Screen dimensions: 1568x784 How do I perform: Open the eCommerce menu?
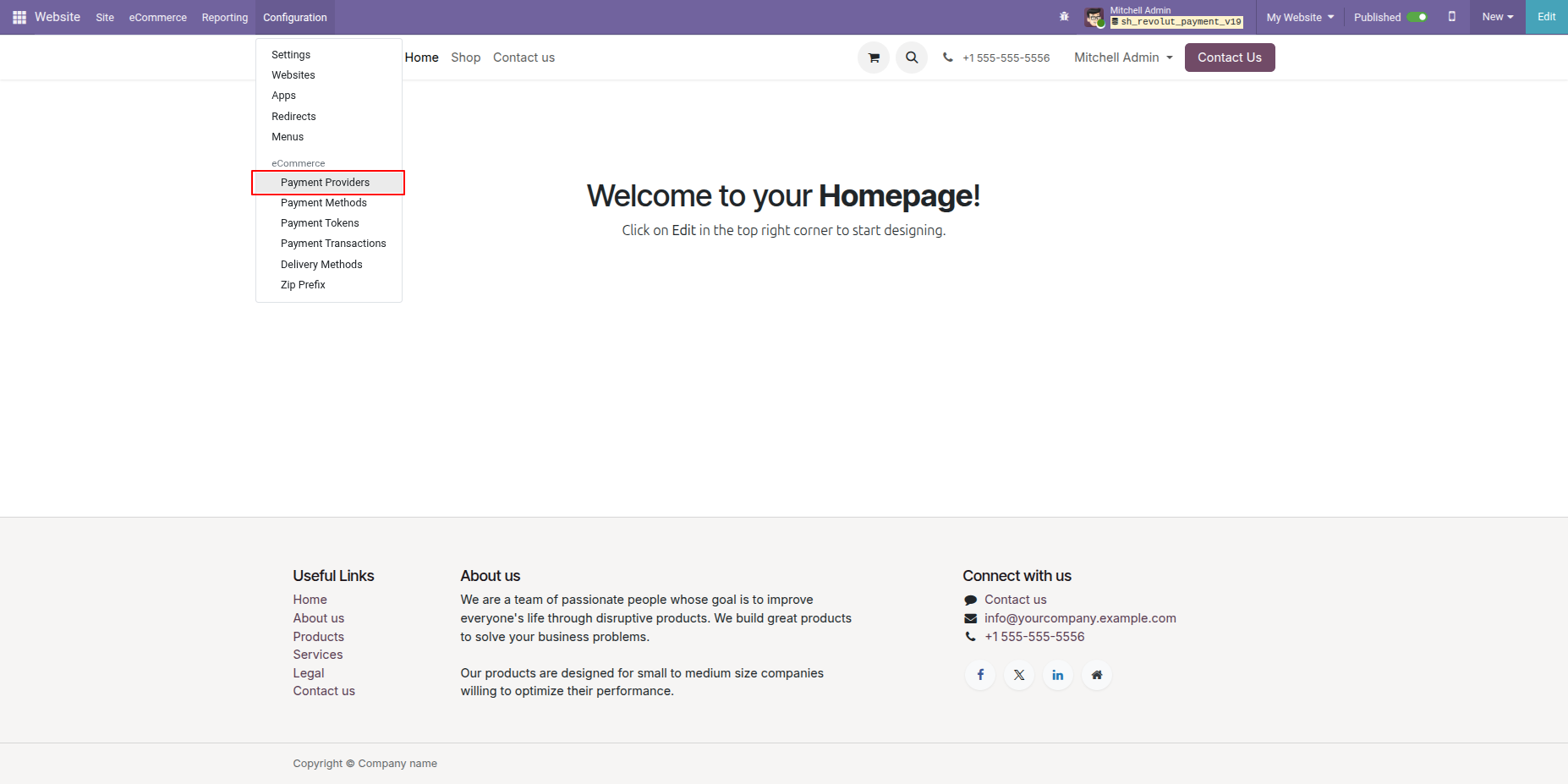(x=158, y=17)
